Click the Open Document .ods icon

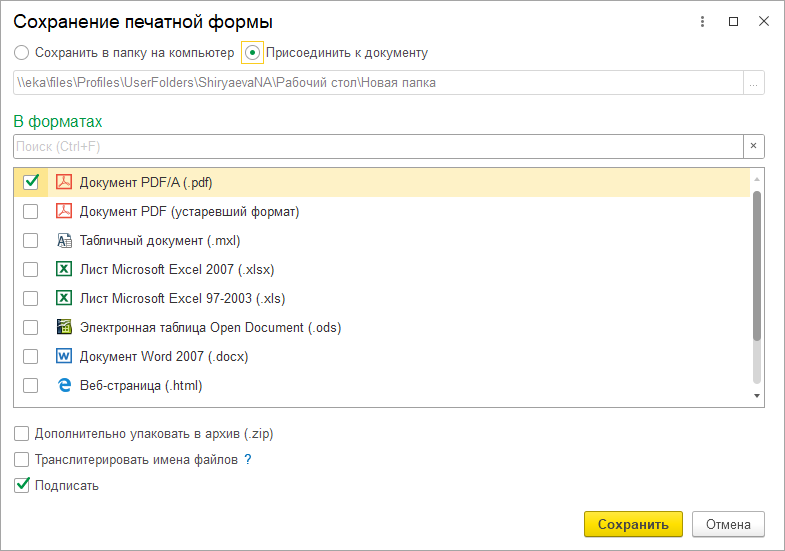pyautogui.click(x=64, y=327)
